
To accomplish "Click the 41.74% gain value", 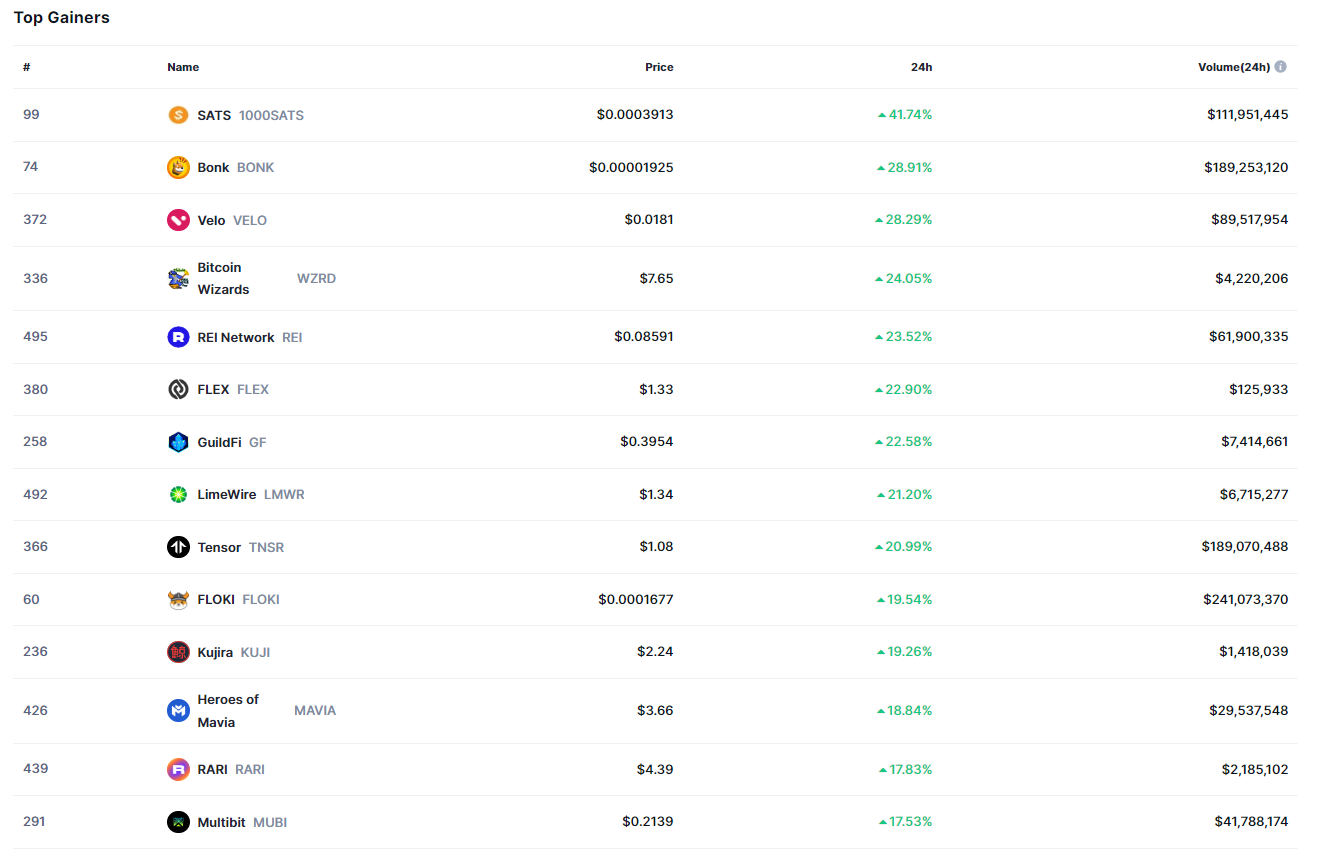I will tap(905, 114).
